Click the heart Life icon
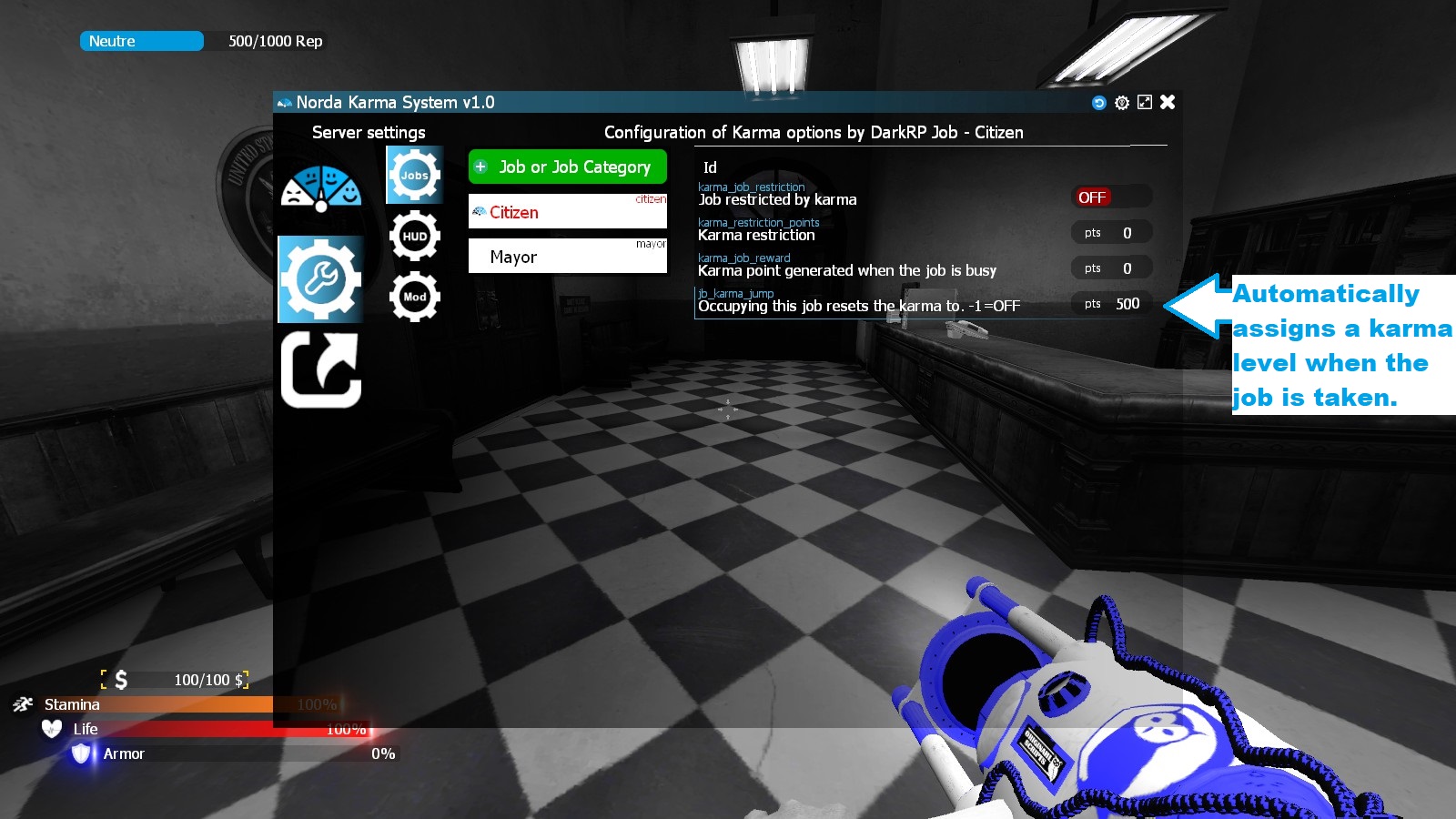 (x=52, y=729)
